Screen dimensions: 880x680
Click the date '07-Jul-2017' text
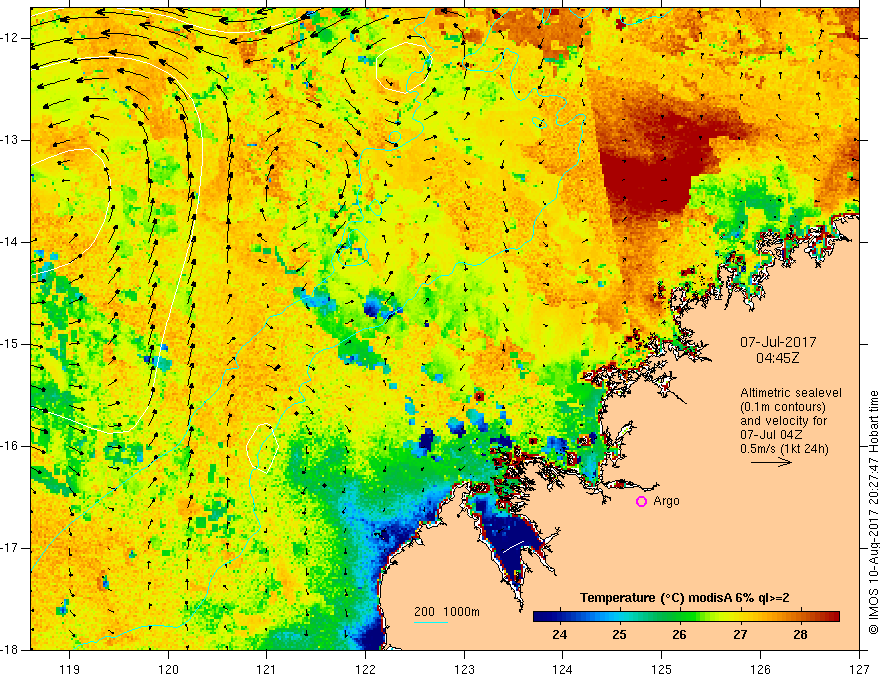pyautogui.click(x=778, y=342)
